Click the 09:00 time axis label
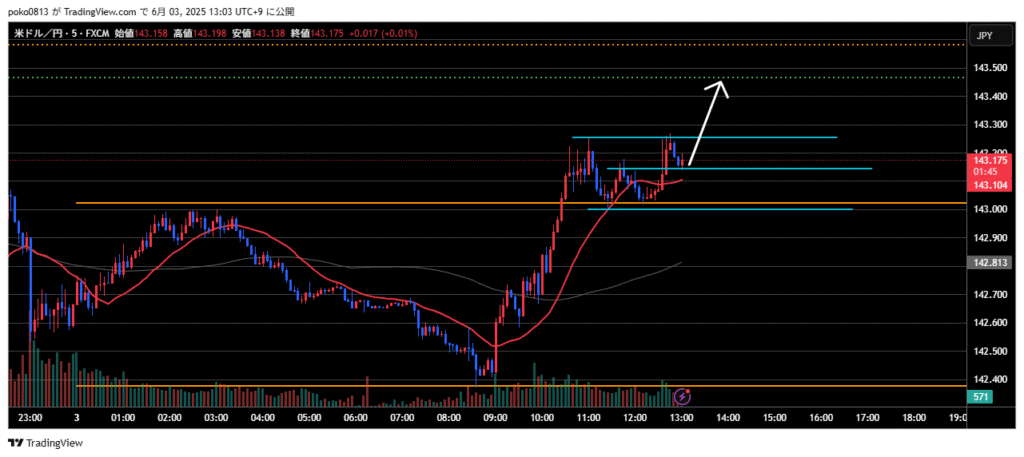 click(x=495, y=416)
